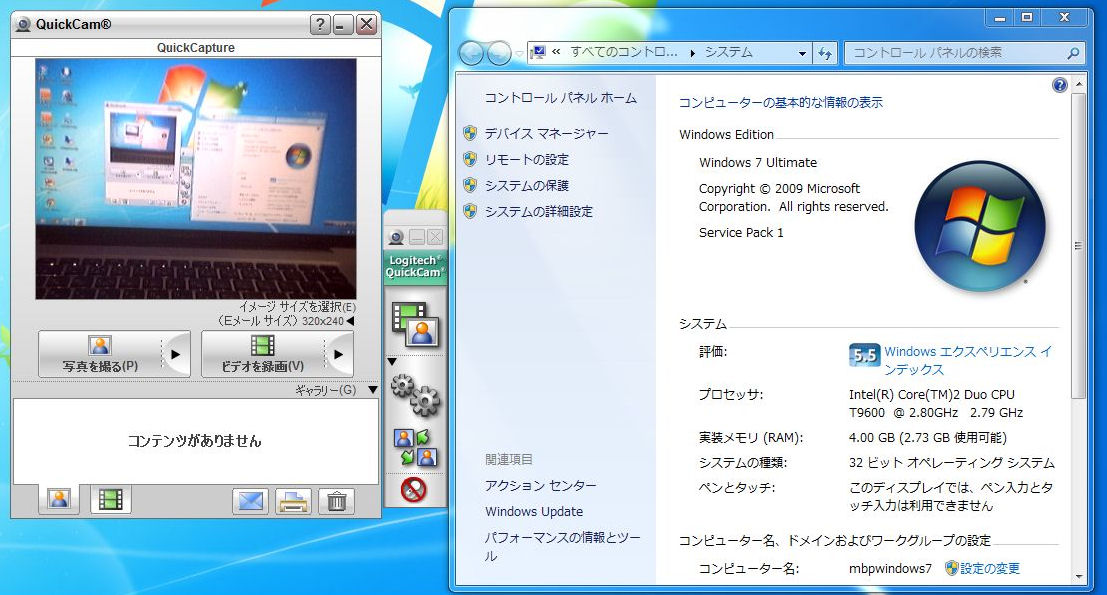Click the shield icon beside リモートの設定

click(470, 160)
